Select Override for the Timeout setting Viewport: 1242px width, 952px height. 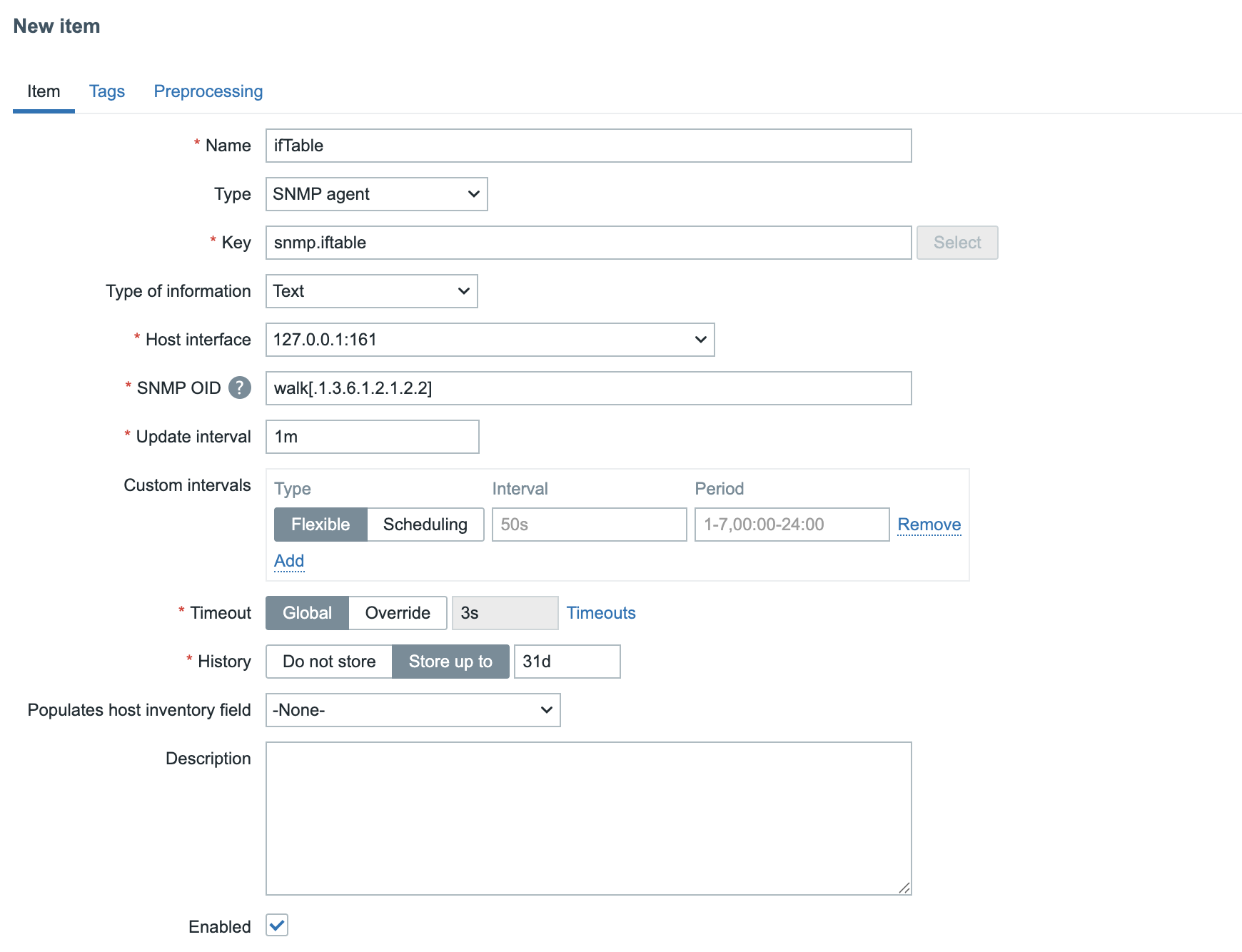tap(397, 612)
